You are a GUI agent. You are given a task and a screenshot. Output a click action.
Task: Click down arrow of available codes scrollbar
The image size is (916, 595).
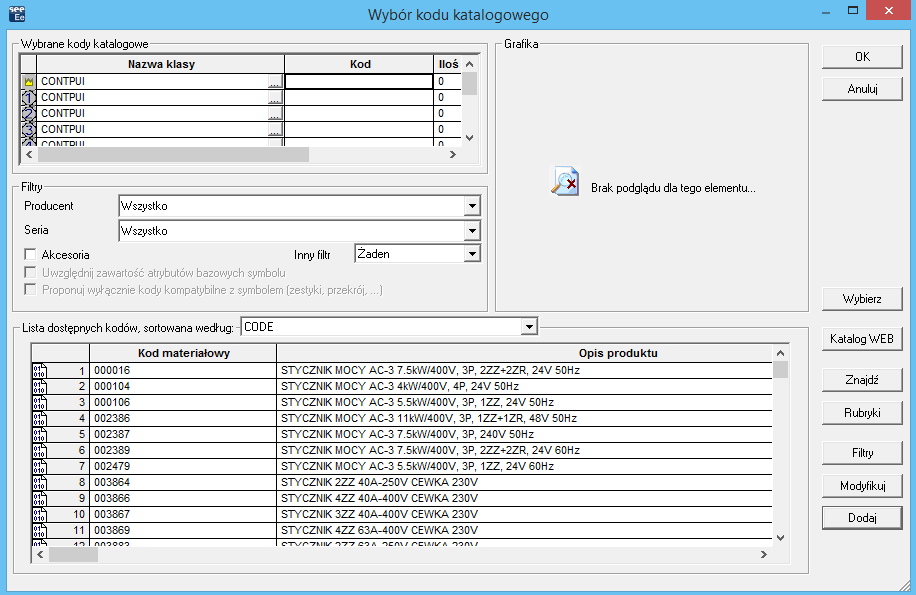780,538
